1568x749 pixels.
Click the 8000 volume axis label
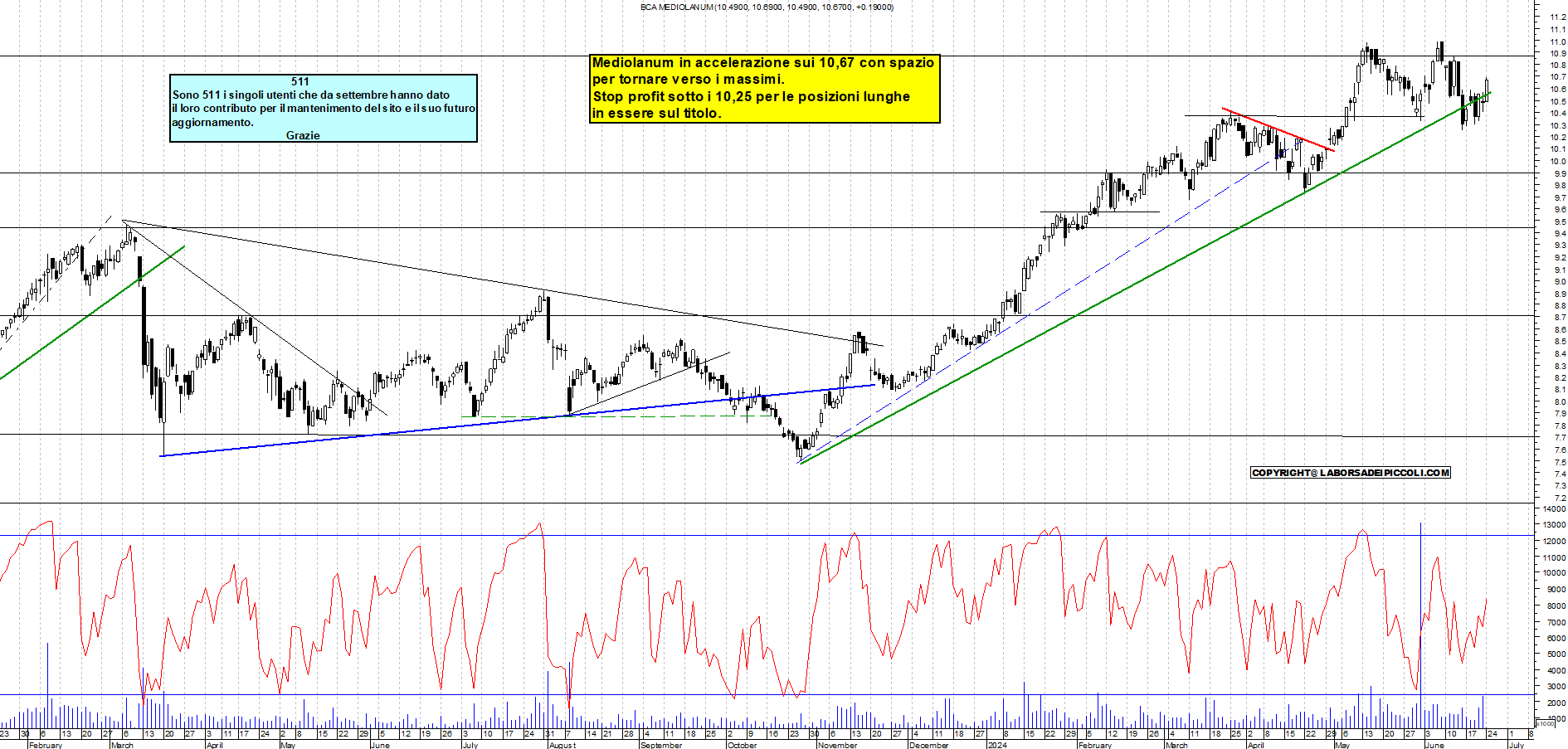(1556, 606)
